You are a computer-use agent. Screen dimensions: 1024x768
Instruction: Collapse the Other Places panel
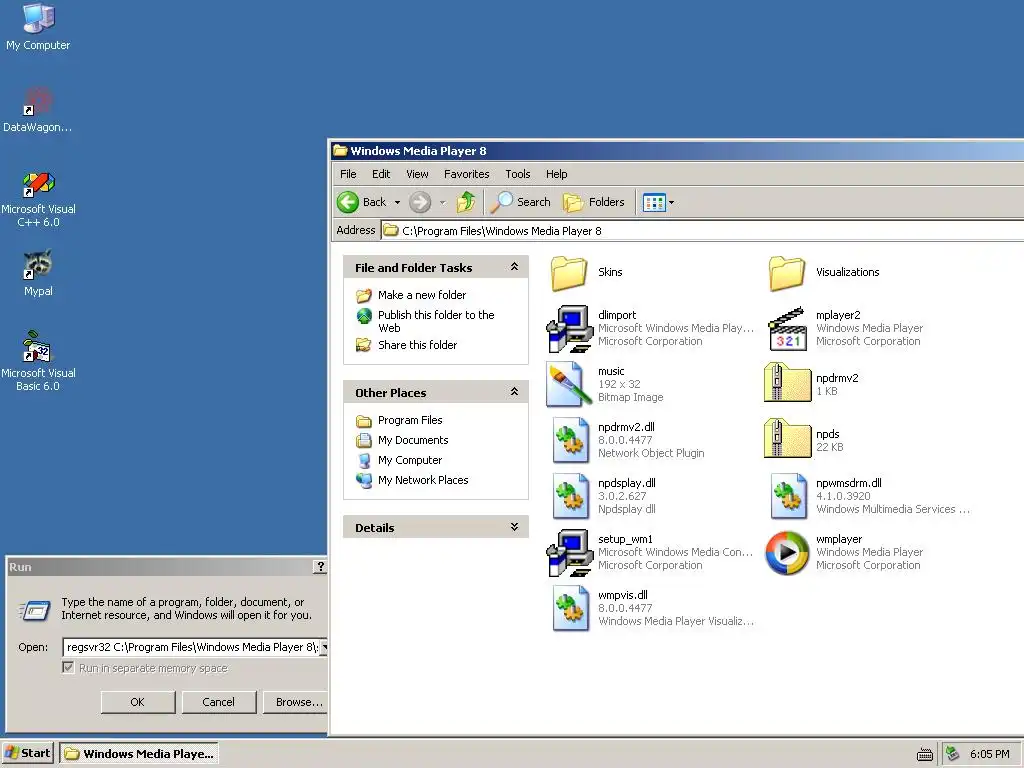pos(514,392)
